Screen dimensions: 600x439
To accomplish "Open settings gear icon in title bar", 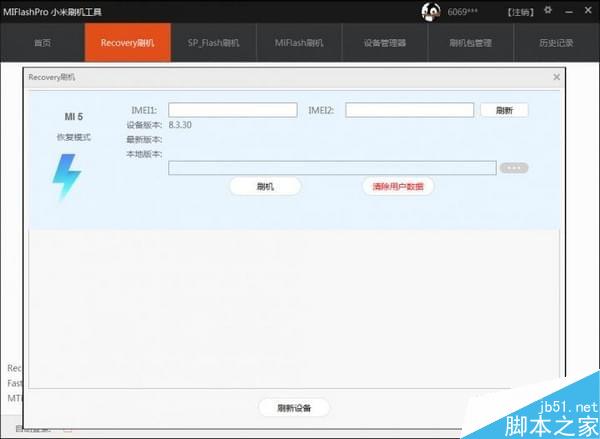I will pos(548,10).
